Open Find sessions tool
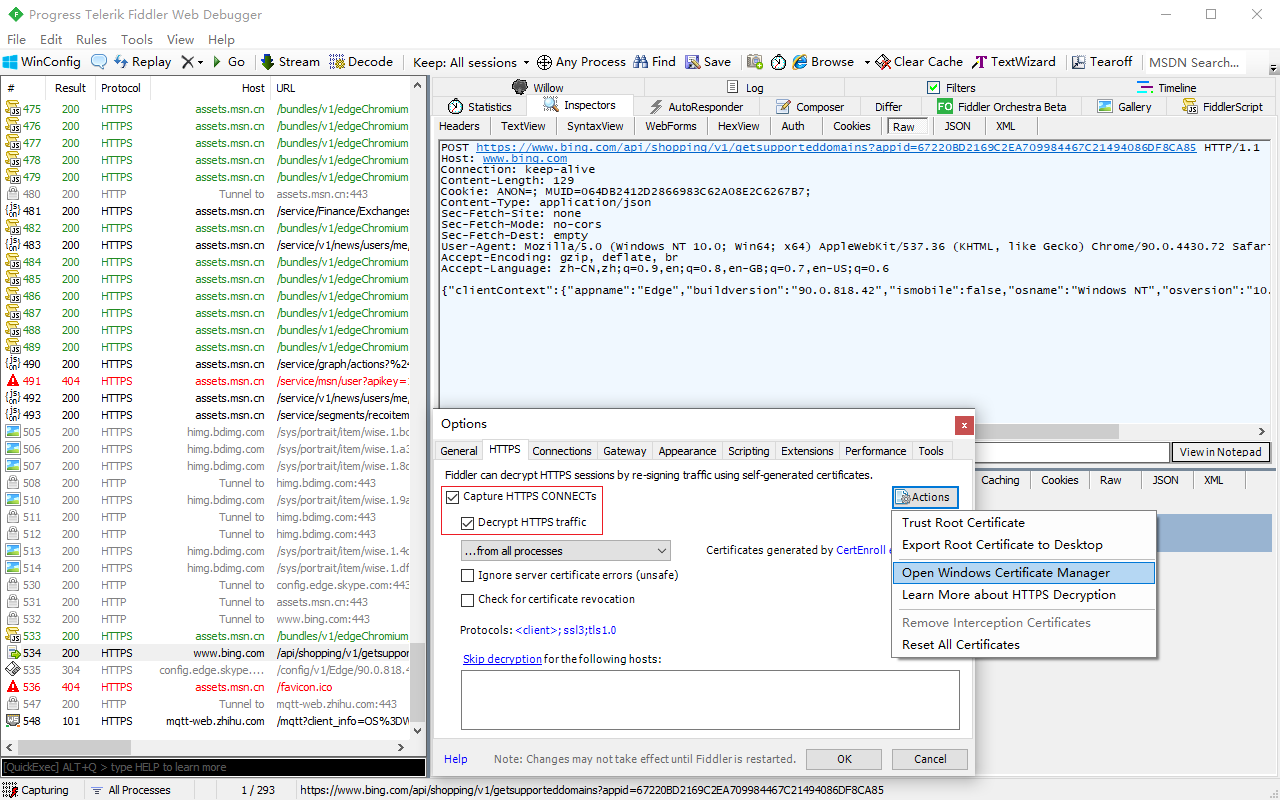1280x800 pixels. click(655, 62)
